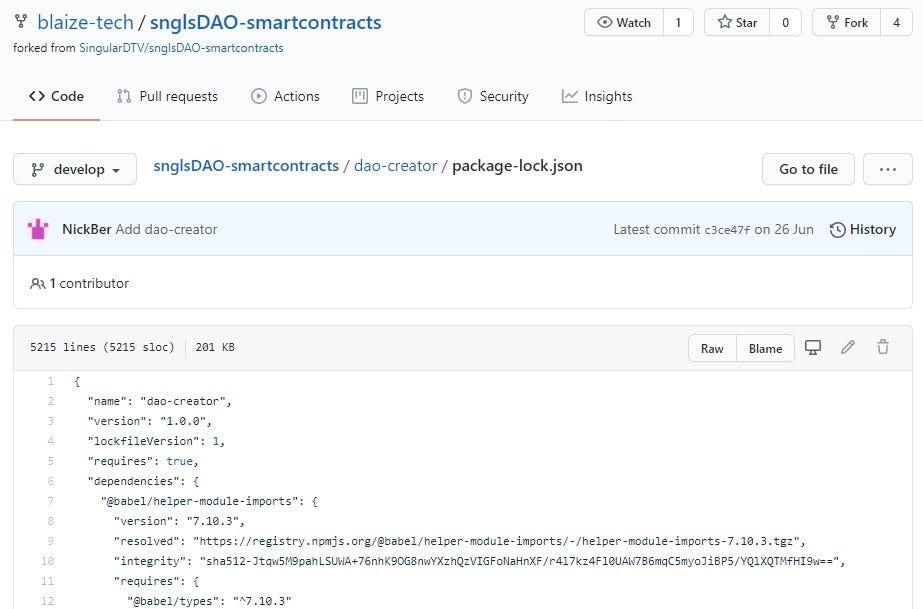View the Raw file
The width and height of the screenshot is (923, 609).
712,348
